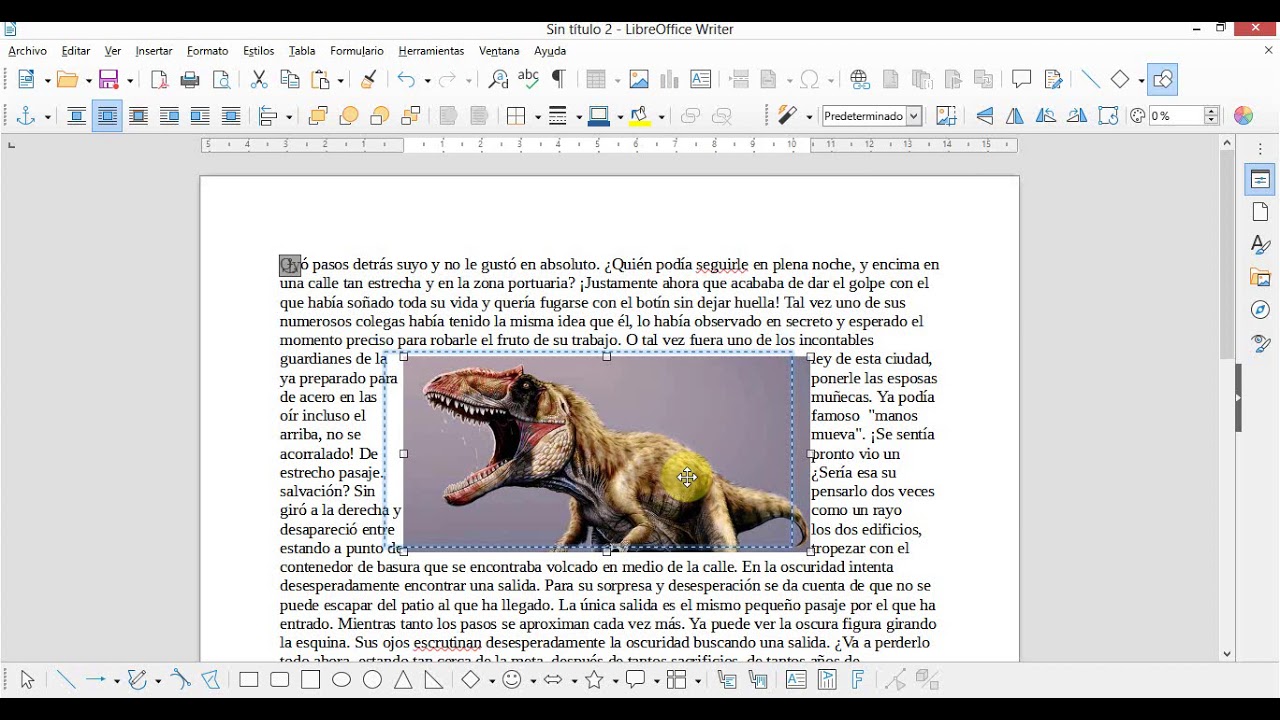1280x720 pixels.
Task: Open the Formato menu
Action: pyautogui.click(x=207, y=51)
